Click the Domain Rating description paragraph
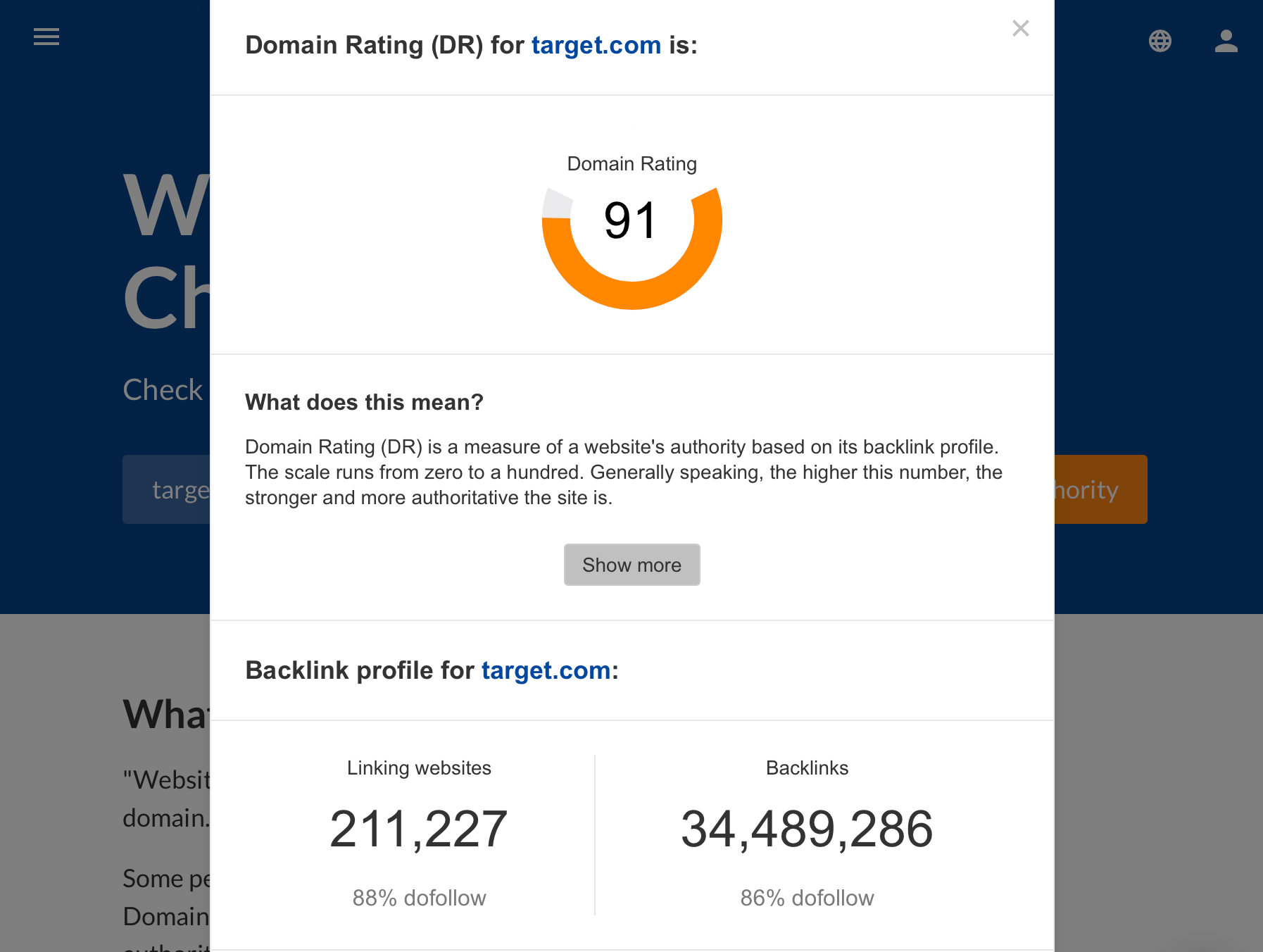This screenshot has height=952, width=1263. tap(623, 472)
